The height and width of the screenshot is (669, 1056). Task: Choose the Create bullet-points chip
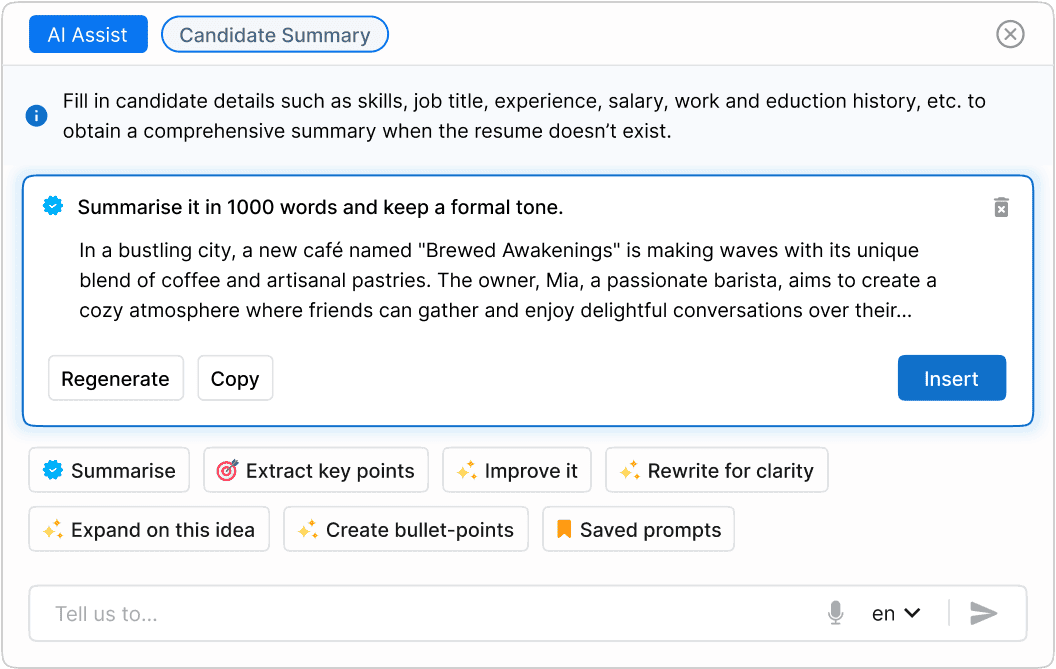pyautogui.click(x=406, y=530)
